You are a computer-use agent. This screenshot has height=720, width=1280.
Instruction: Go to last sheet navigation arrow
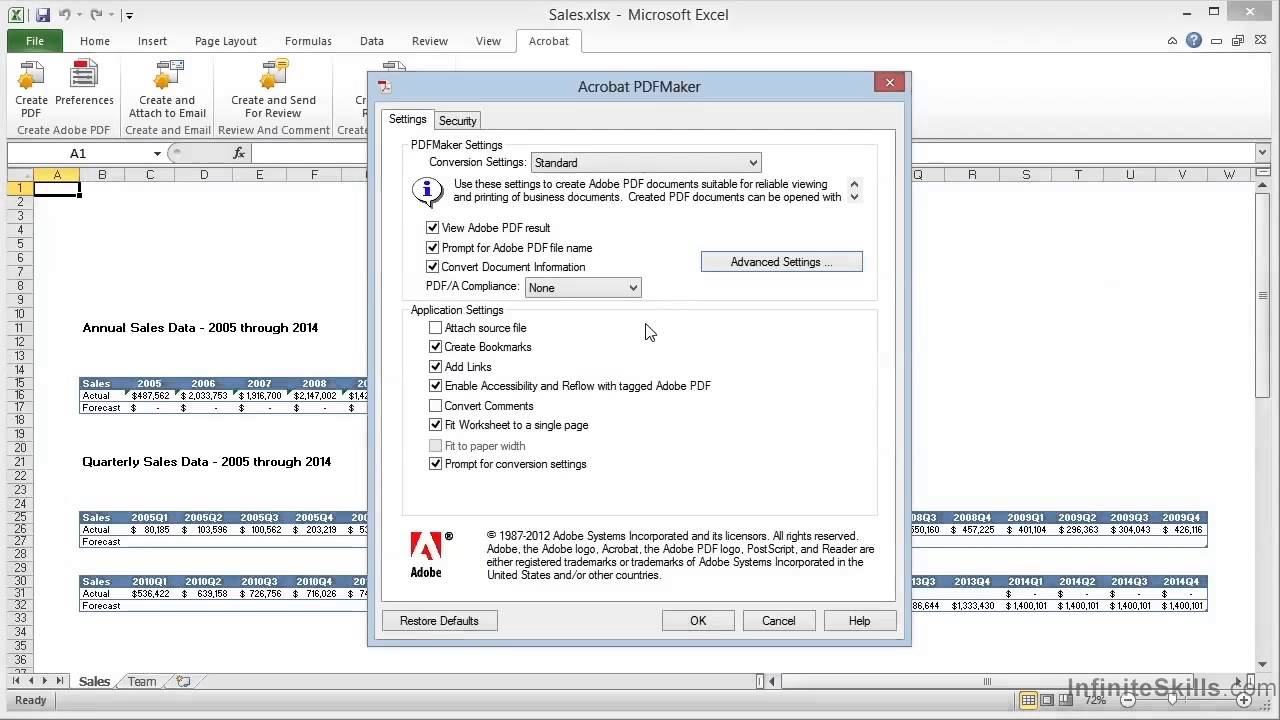pos(60,681)
